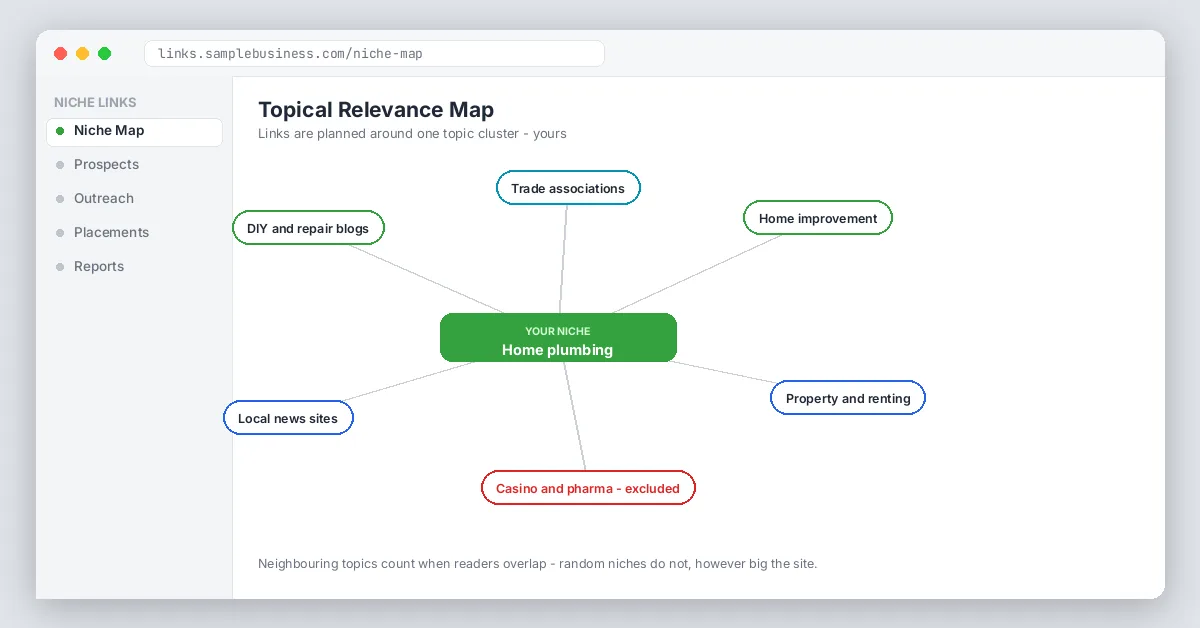Click the excluded Casino and pharma node
This screenshot has width=1200, height=628.
pos(588,488)
